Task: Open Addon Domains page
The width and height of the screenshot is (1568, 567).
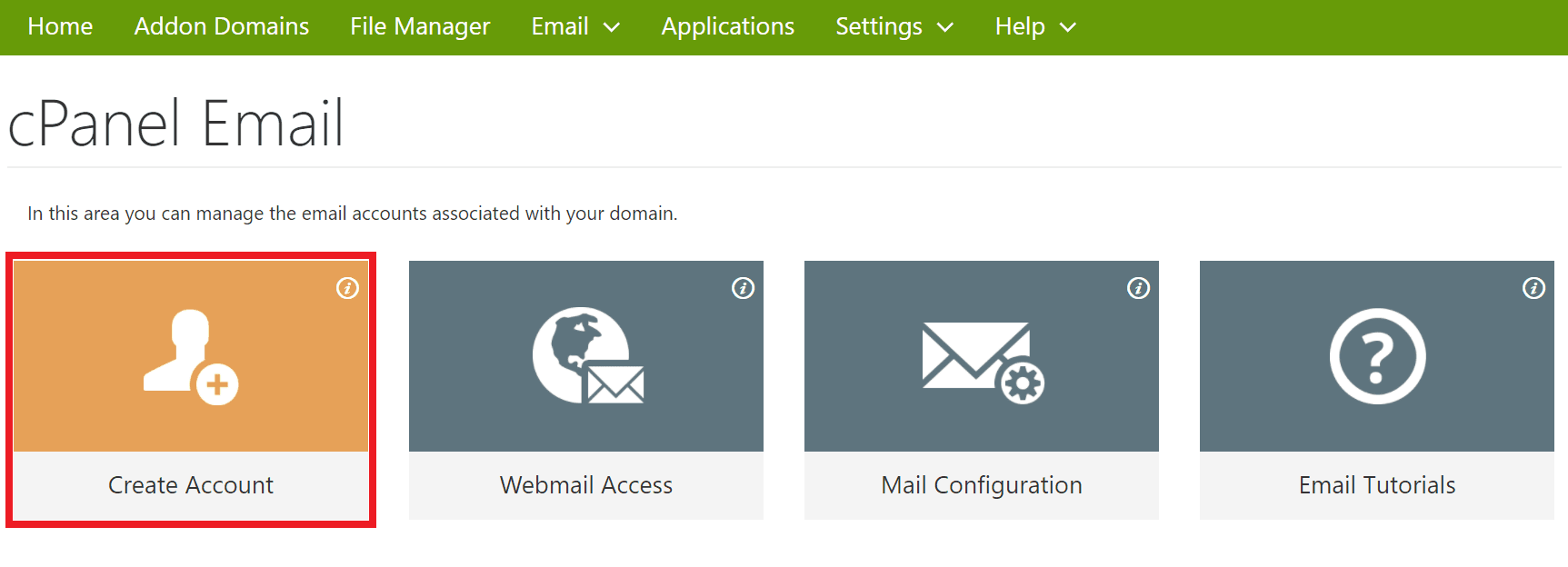Action: [222, 26]
